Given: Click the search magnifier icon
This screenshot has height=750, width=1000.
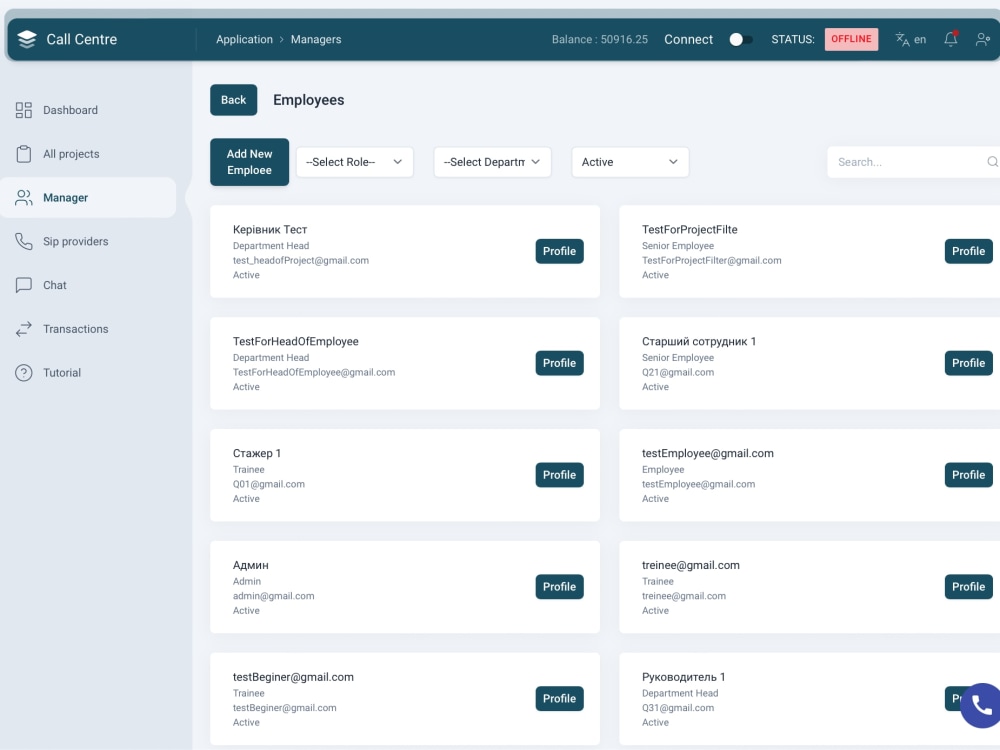Looking at the screenshot, I should (x=992, y=162).
